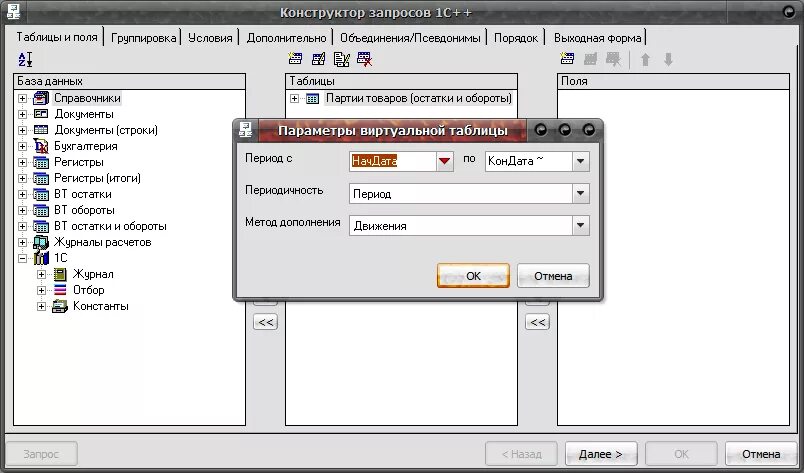Click the Документы icon in the tree
This screenshot has height=473, width=804.
(41, 114)
